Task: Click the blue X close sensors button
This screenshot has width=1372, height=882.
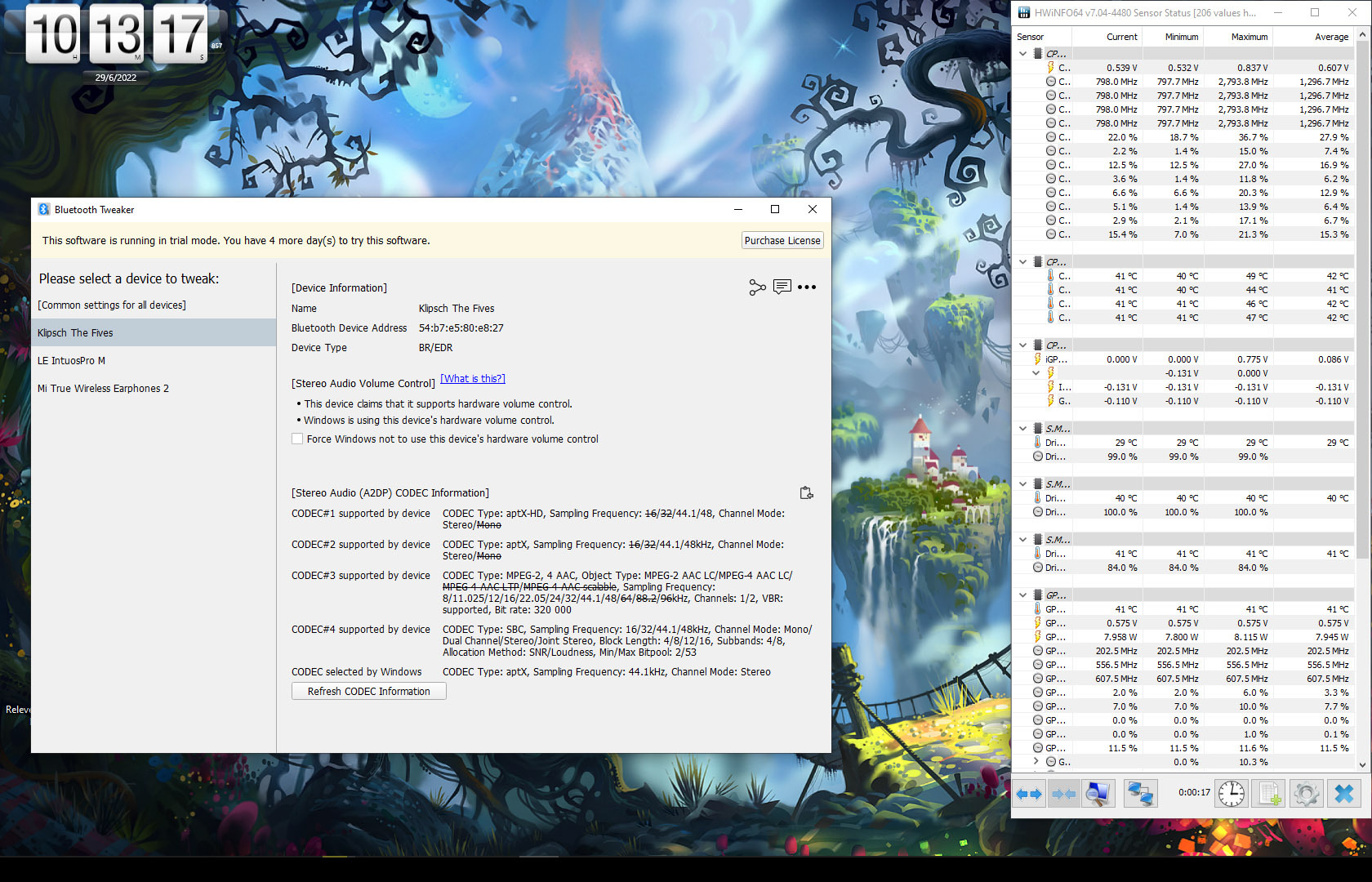Action: [x=1343, y=794]
